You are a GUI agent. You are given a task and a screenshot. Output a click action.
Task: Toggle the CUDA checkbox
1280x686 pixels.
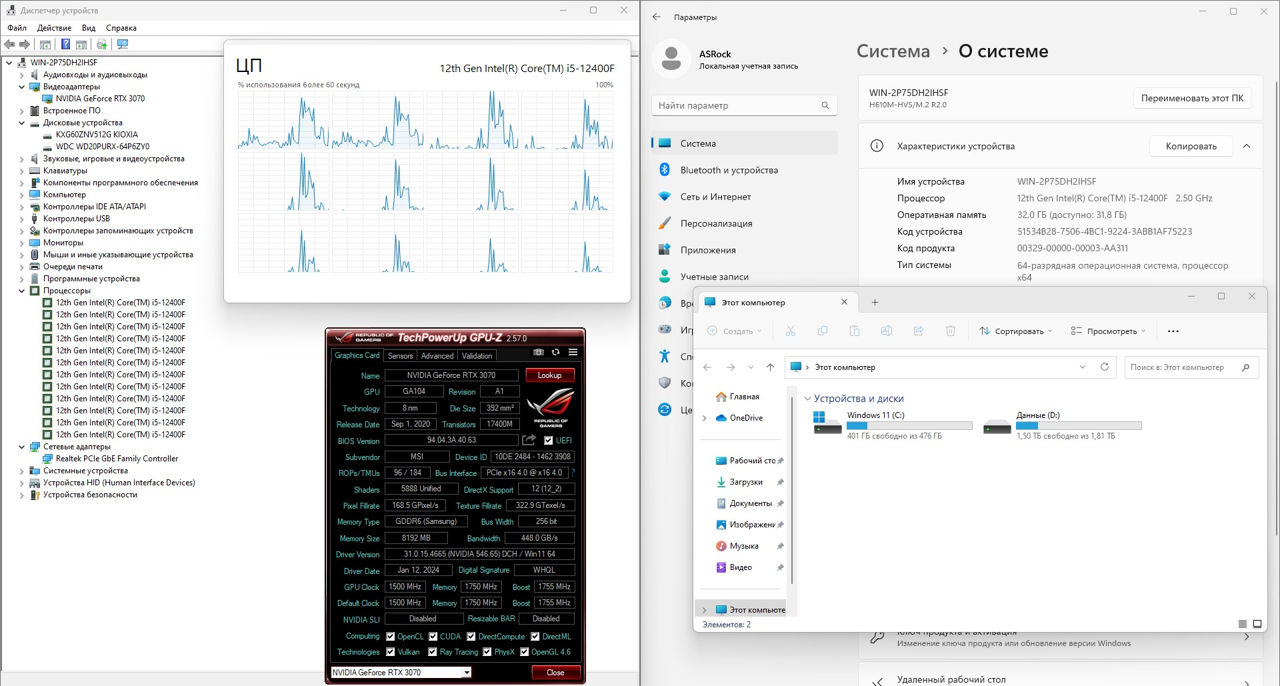[x=433, y=636]
